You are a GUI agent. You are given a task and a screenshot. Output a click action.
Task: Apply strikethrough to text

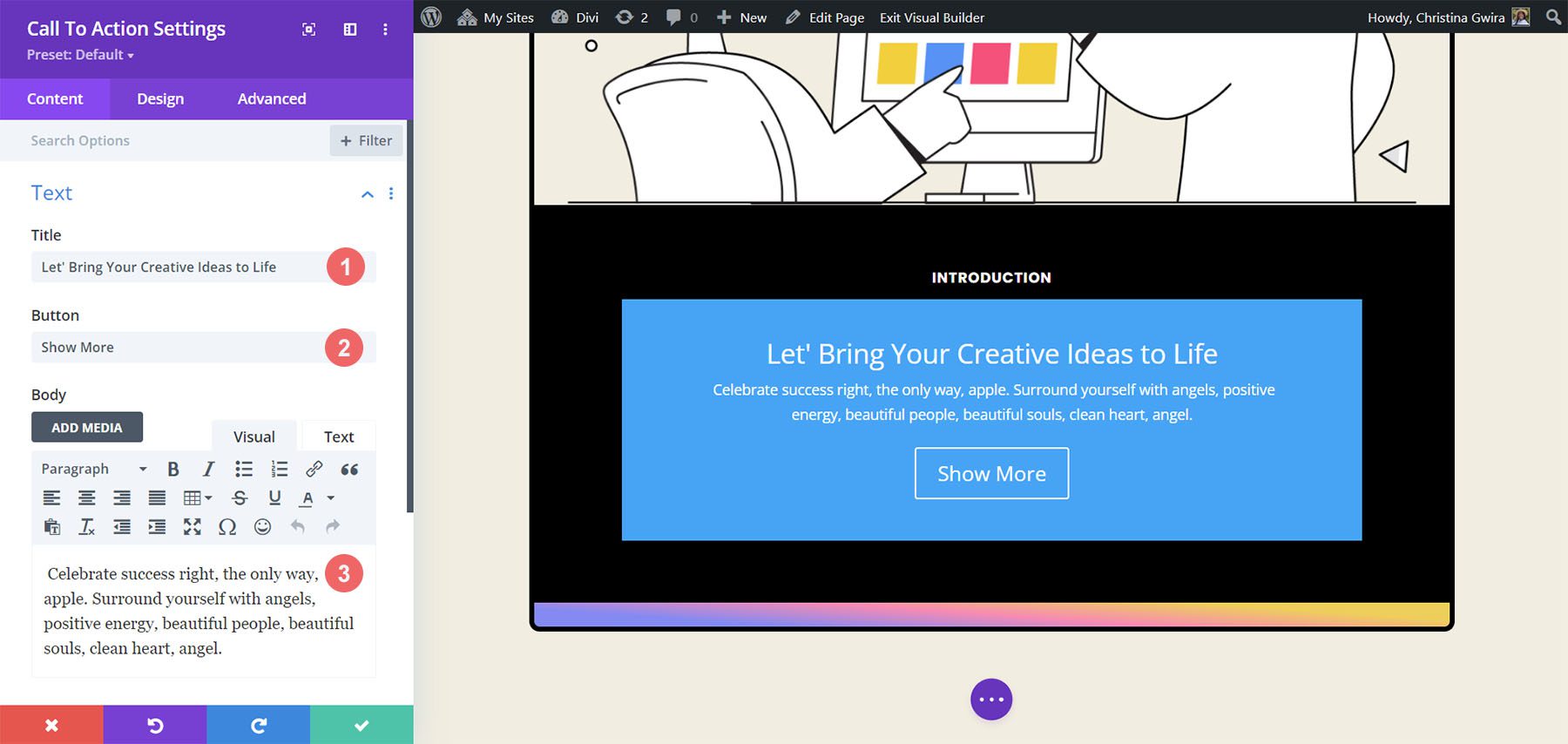coord(240,498)
